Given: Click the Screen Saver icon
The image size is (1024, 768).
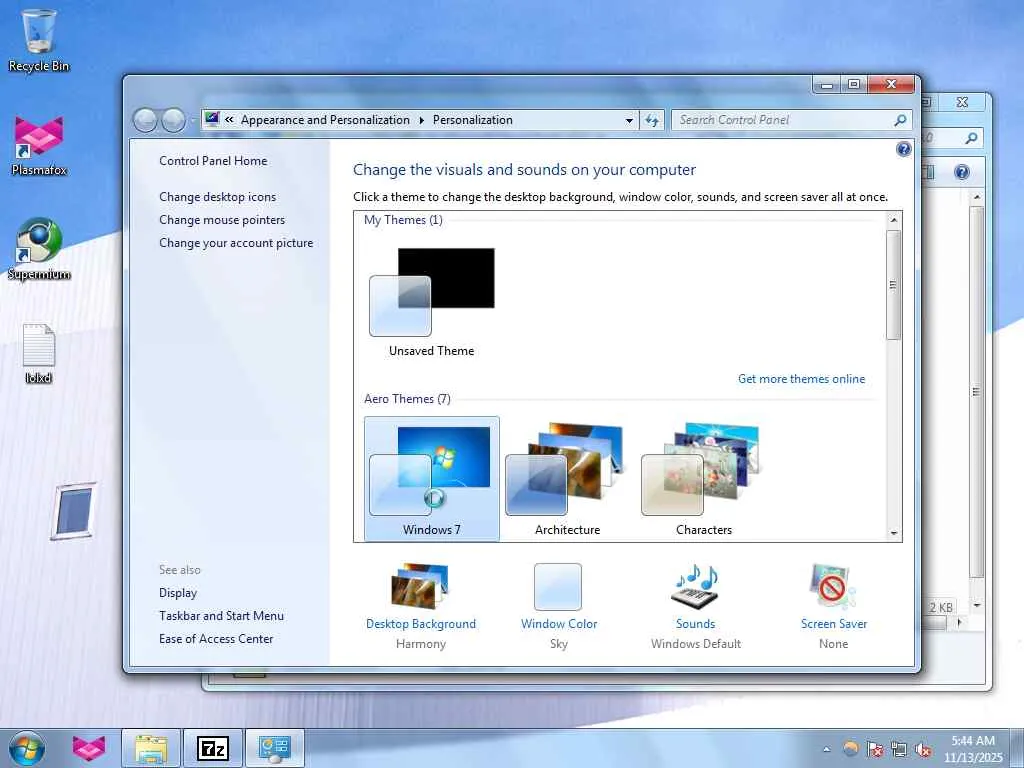Looking at the screenshot, I should [833, 586].
